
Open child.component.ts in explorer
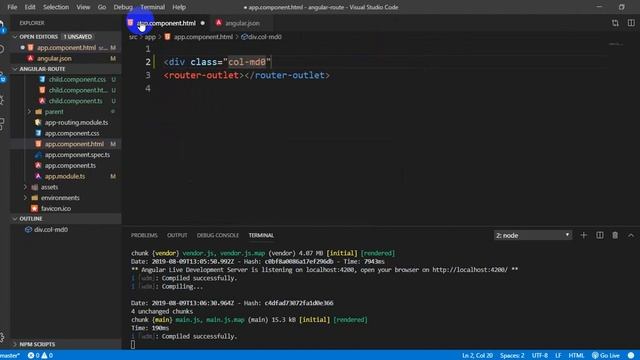tap(77, 101)
